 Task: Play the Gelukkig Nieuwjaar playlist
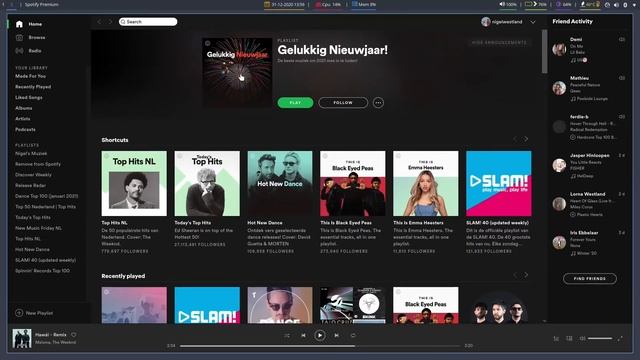pyautogui.click(x=296, y=102)
